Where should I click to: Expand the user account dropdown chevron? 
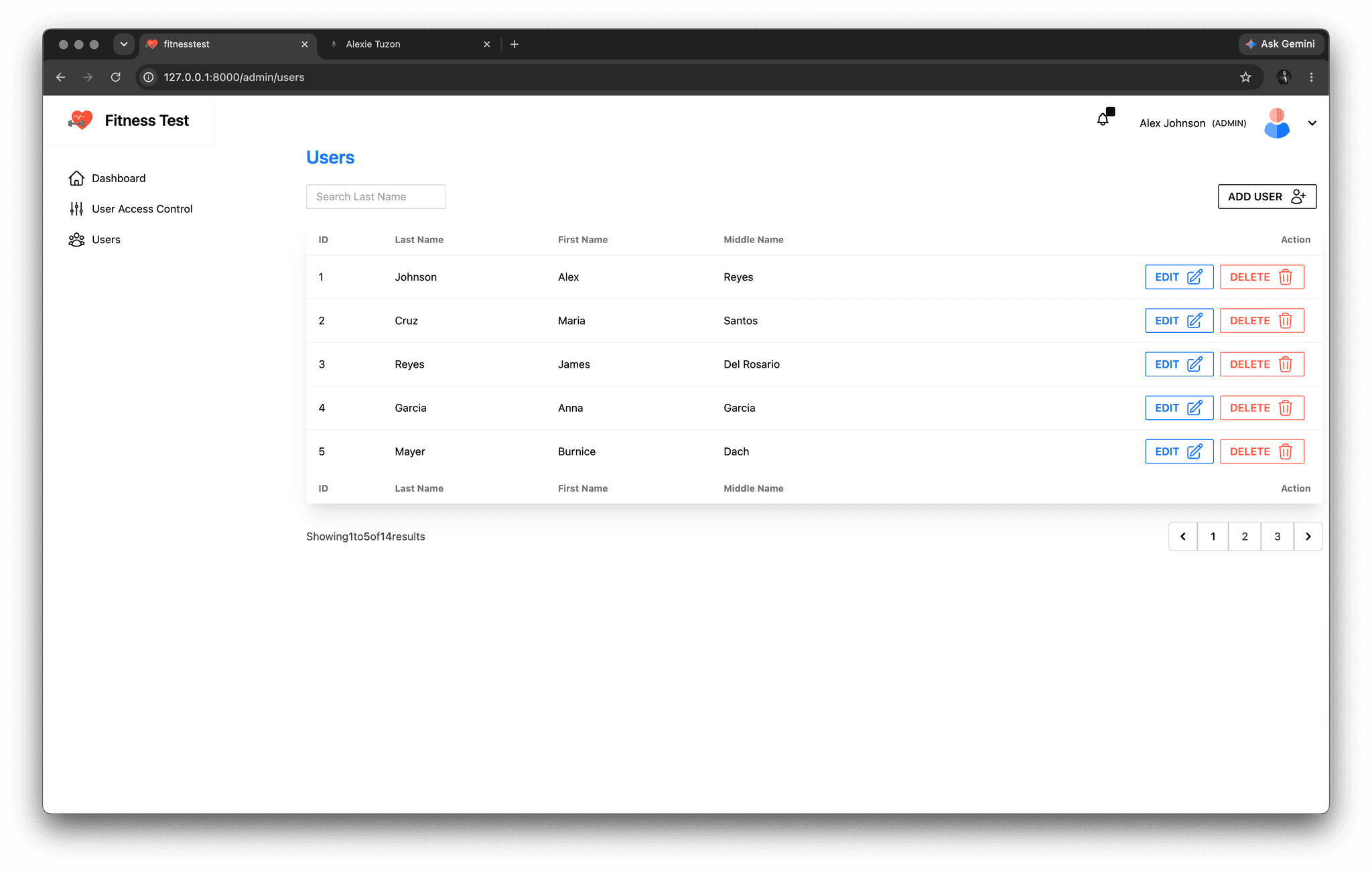click(x=1312, y=123)
